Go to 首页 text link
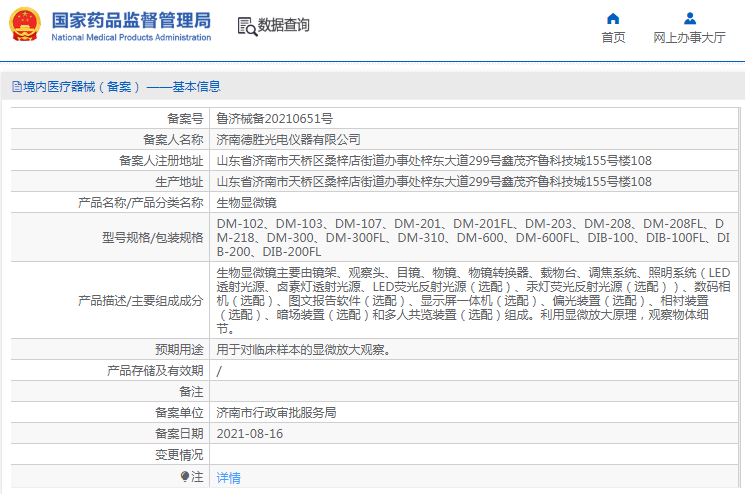 click(613, 38)
